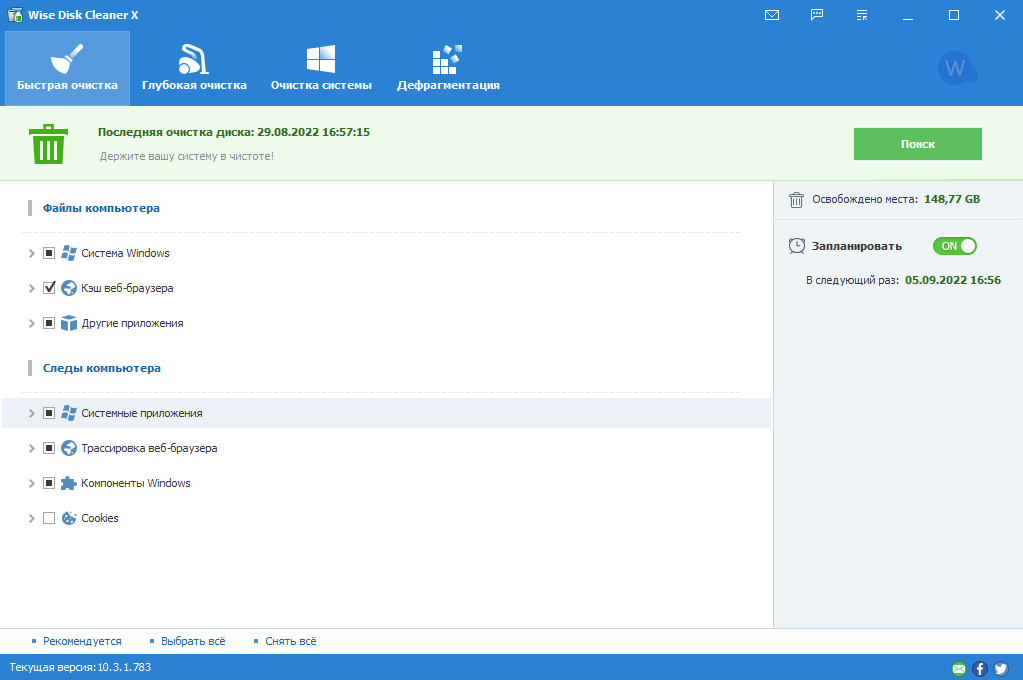The width and height of the screenshot is (1023, 680).
Task: Click the green trash bin icon
Action: coord(48,144)
